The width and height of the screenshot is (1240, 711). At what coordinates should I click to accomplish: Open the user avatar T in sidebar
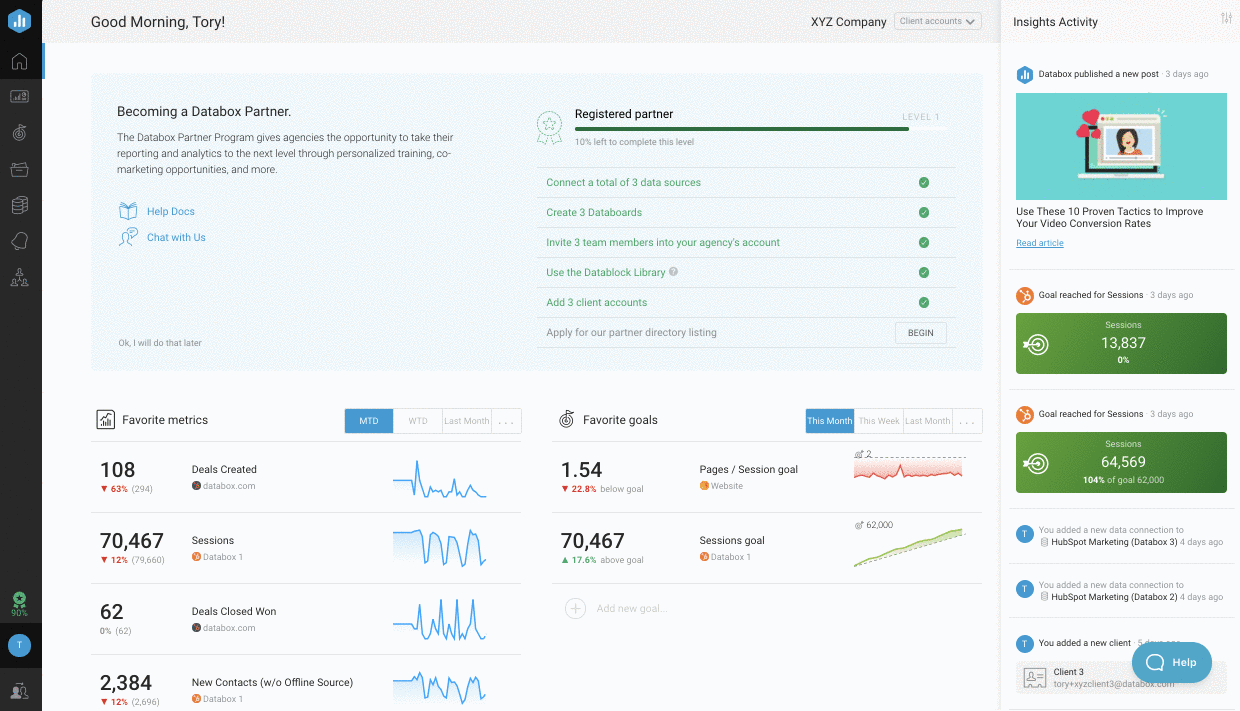coord(19,646)
